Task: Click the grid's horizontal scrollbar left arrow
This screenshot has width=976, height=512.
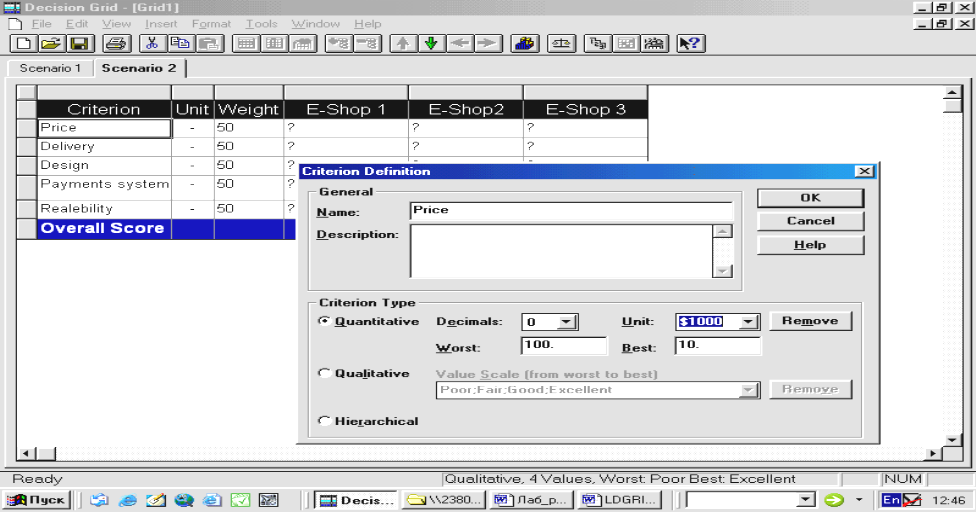Action: 26,454
